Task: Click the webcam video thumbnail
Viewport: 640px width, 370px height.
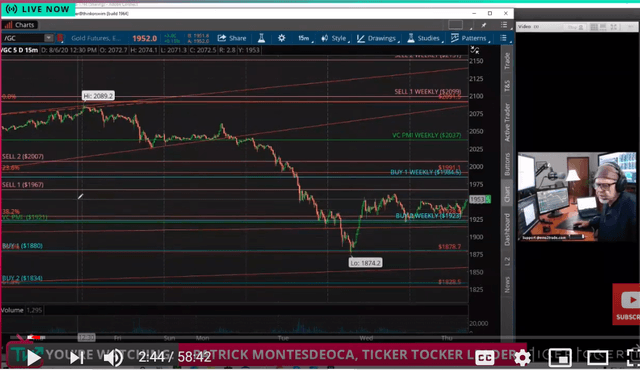Action: pos(576,197)
